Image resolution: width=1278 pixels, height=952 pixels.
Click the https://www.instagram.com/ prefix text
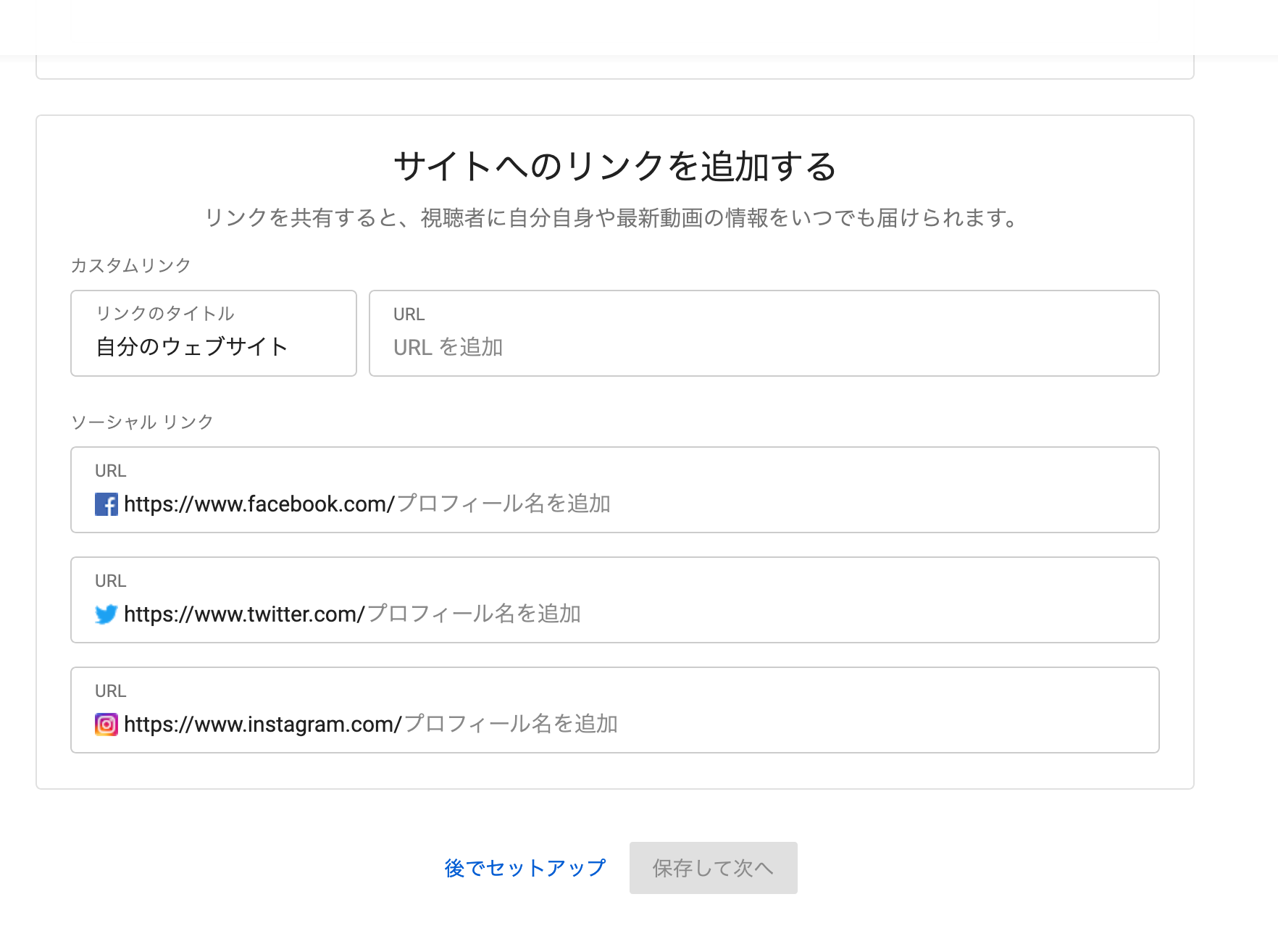tap(262, 725)
